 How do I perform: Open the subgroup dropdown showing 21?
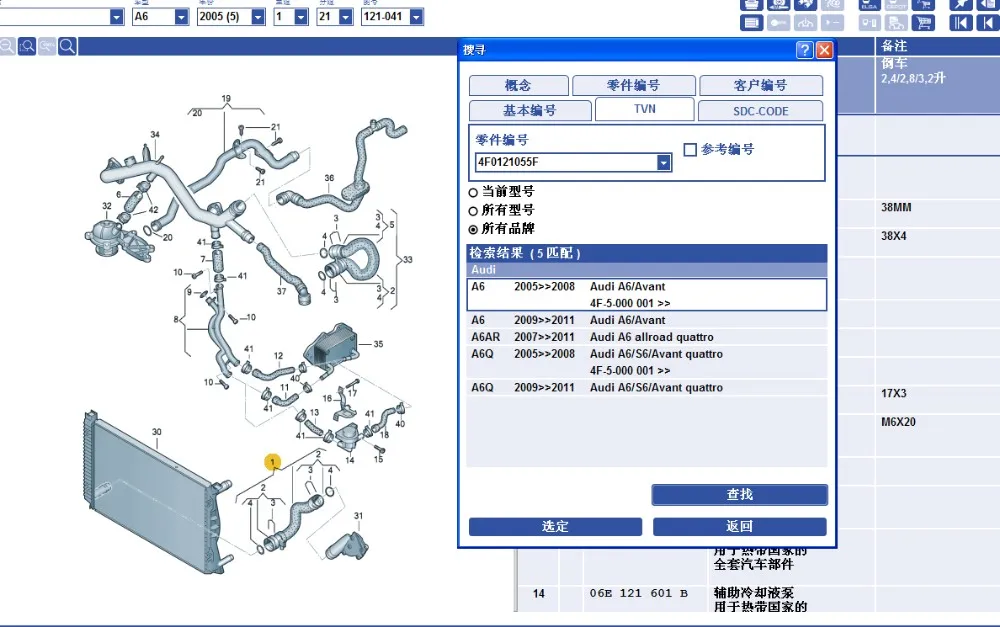coord(346,17)
